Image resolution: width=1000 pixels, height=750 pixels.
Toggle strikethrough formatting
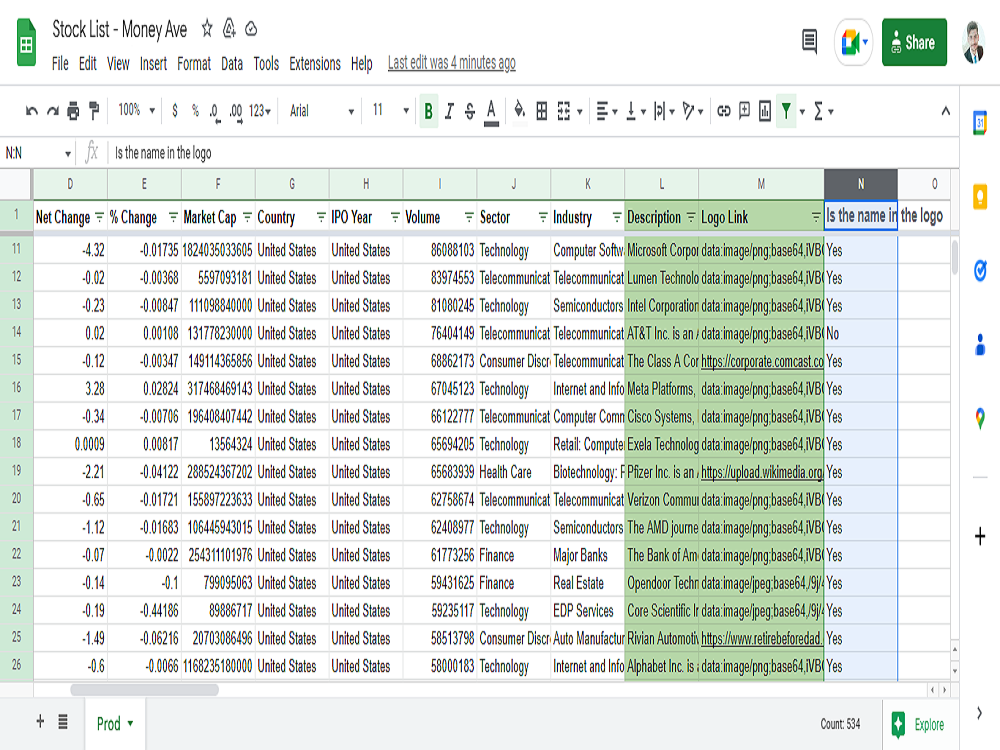point(470,112)
